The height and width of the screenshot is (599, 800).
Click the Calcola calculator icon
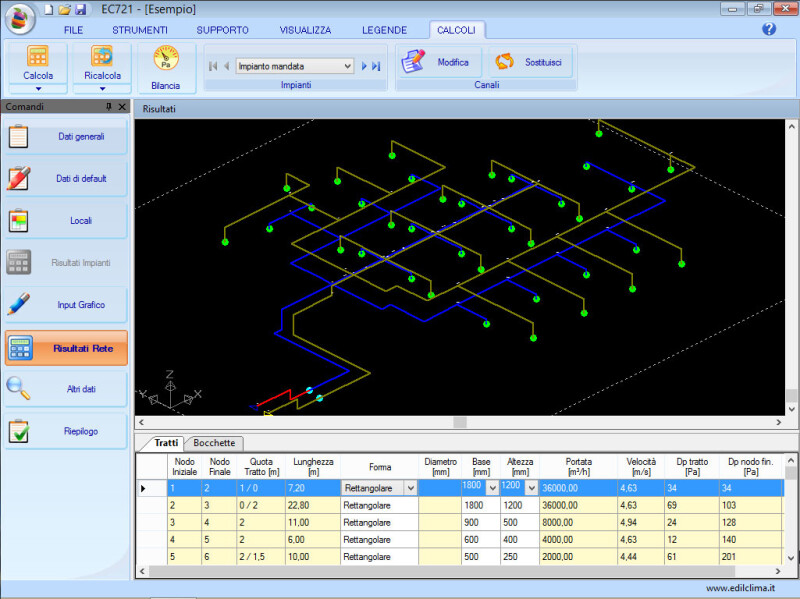point(38,56)
